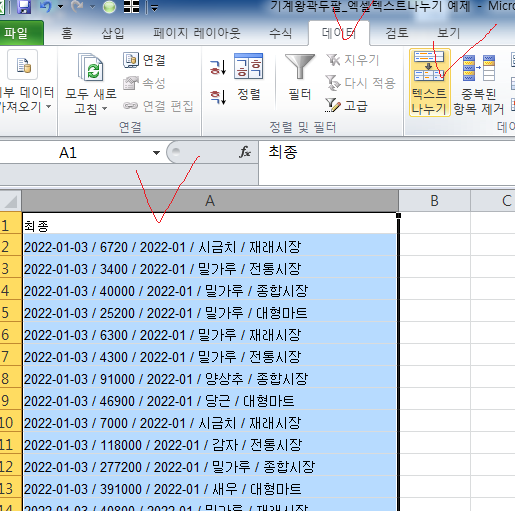This screenshot has height=511, width=515.
Task: Select column B header
Action: pyautogui.click(x=434, y=201)
